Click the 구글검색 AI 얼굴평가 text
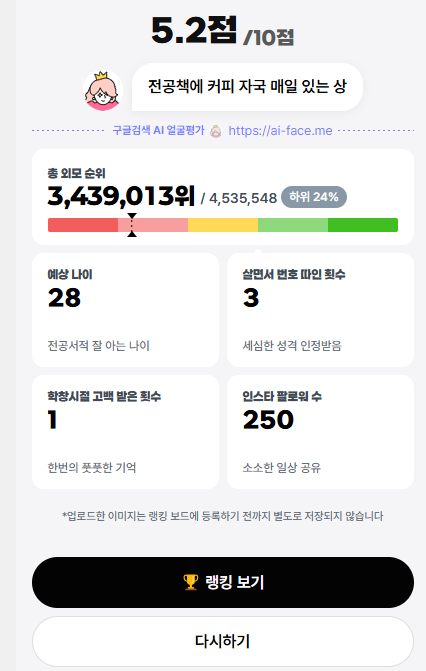Image resolution: width=426 pixels, height=671 pixels. [158, 131]
